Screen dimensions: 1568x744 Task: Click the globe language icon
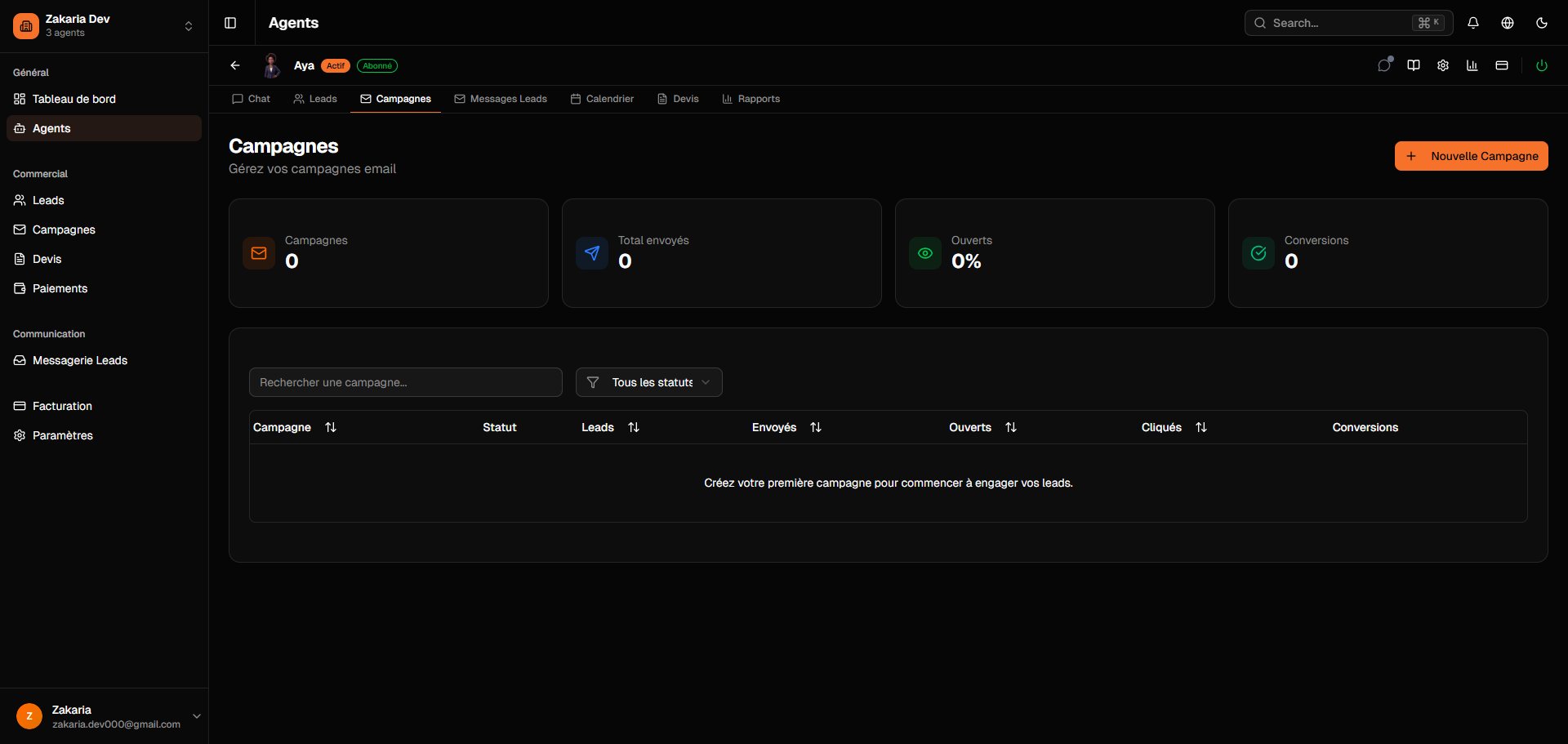[x=1508, y=23]
